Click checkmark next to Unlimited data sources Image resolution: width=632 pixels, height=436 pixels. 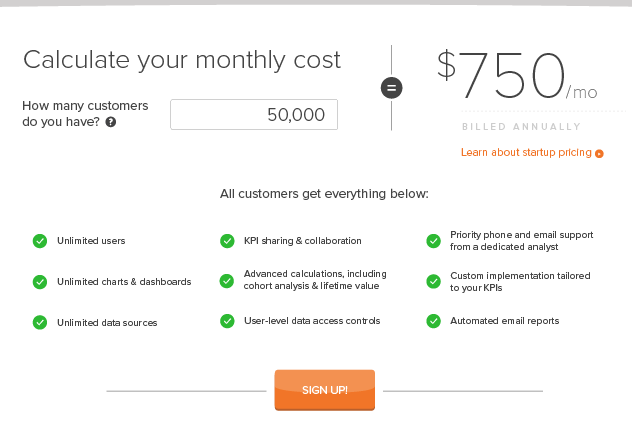pyautogui.click(x=40, y=322)
